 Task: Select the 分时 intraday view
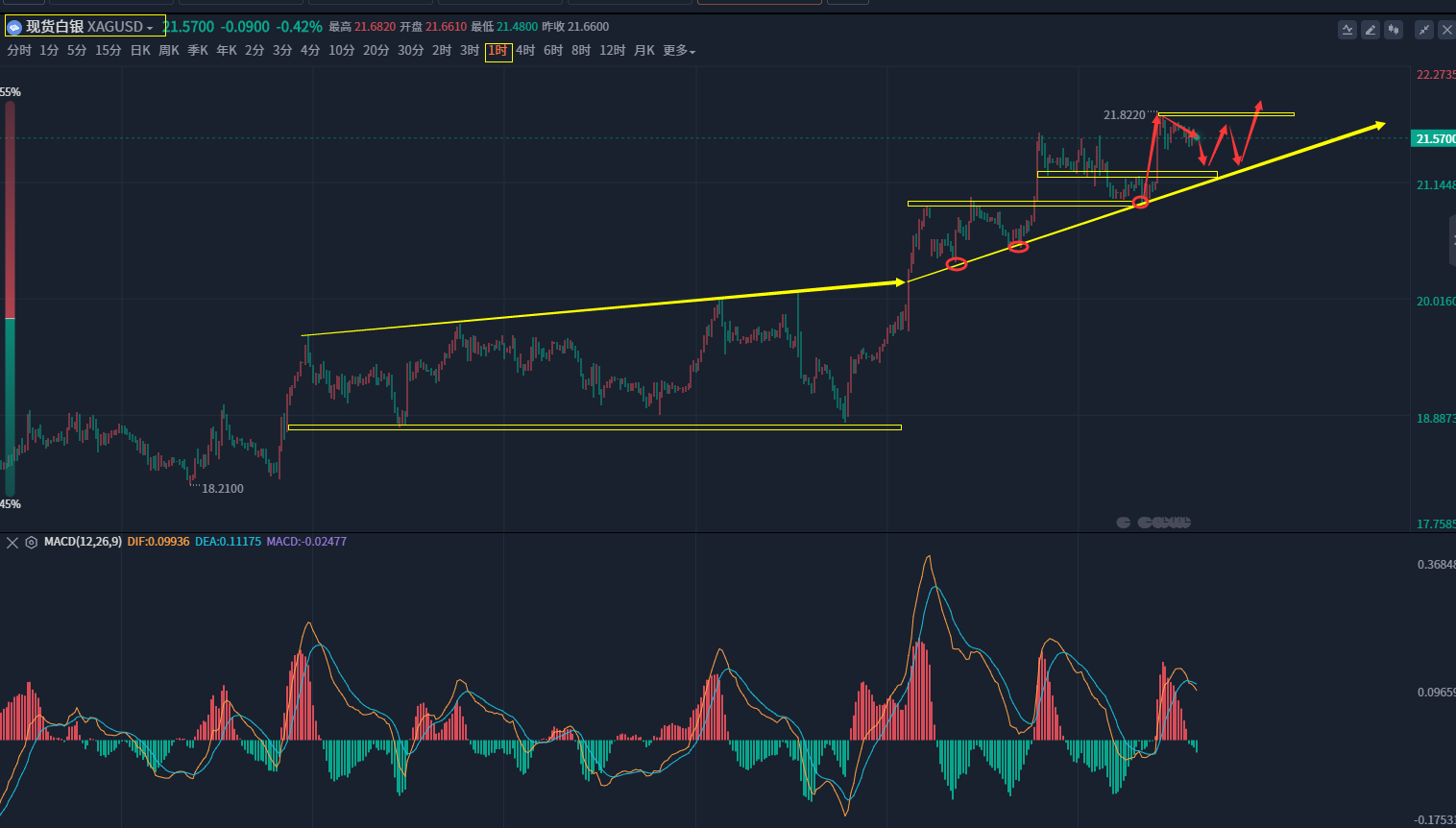click(x=19, y=51)
